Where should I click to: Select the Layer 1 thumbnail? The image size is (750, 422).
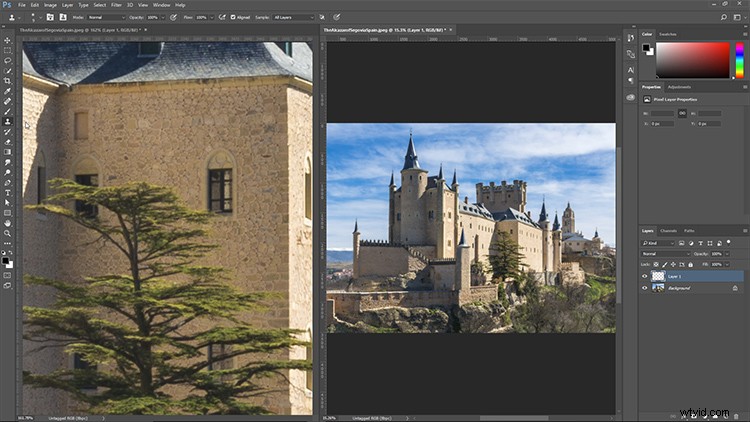pos(658,276)
